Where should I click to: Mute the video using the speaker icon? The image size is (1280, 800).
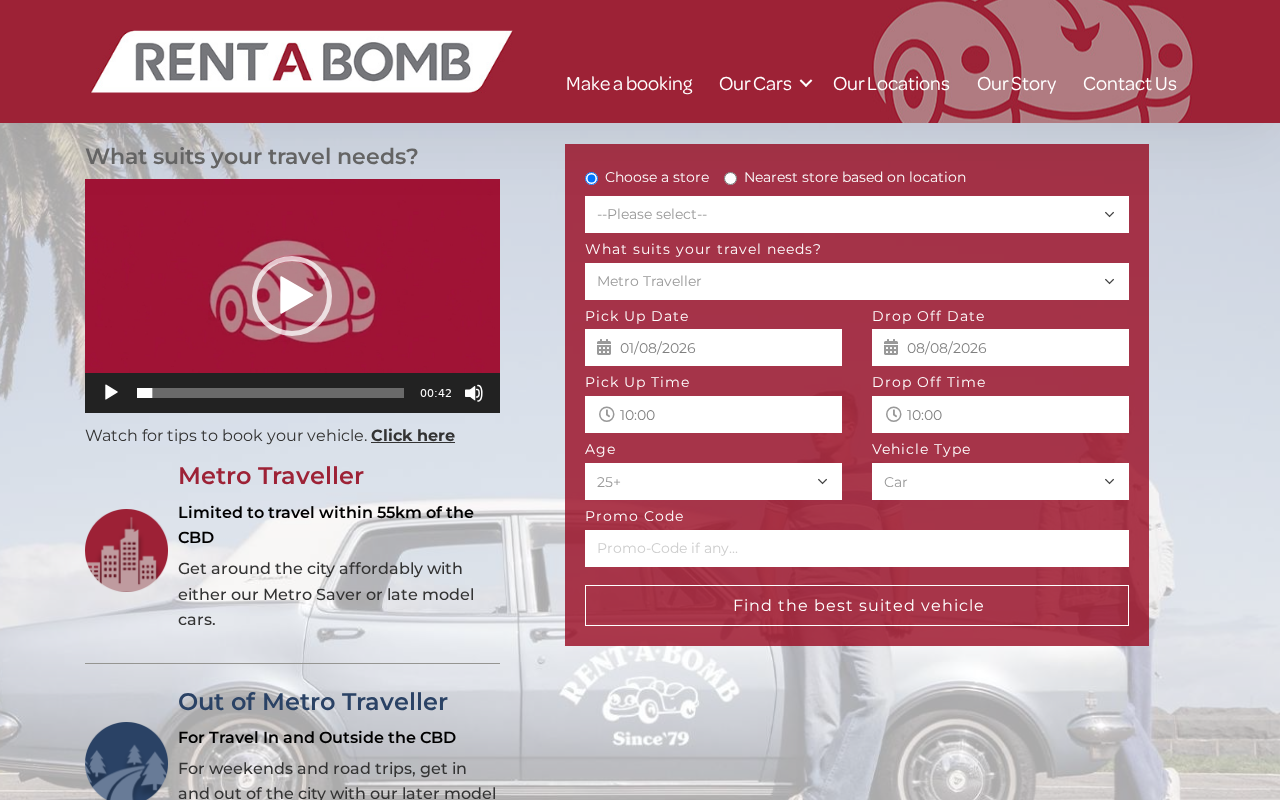(x=474, y=393)
